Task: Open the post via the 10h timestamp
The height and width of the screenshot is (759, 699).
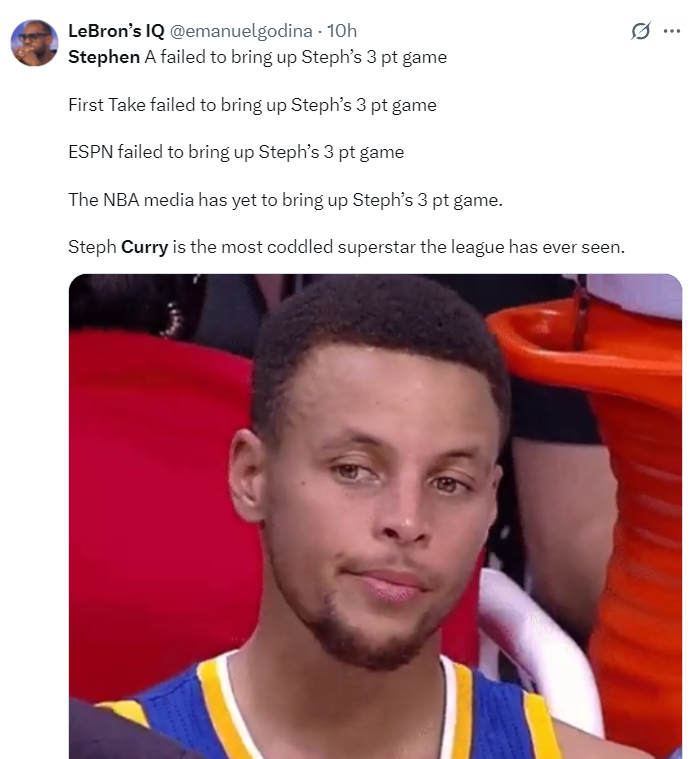Action: coord(342,31)
